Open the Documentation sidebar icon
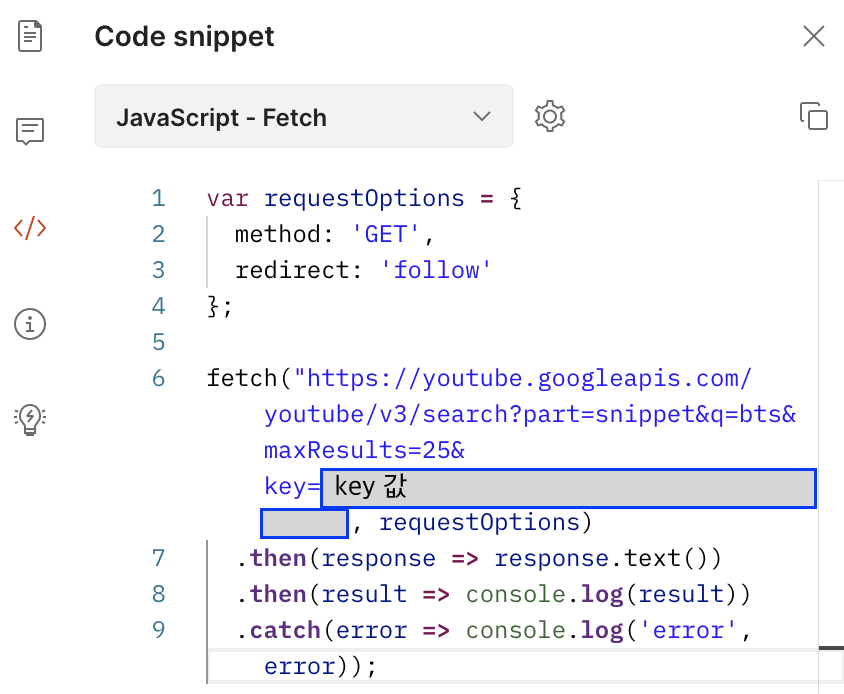 pyautogui.click(x=30, y=36)
